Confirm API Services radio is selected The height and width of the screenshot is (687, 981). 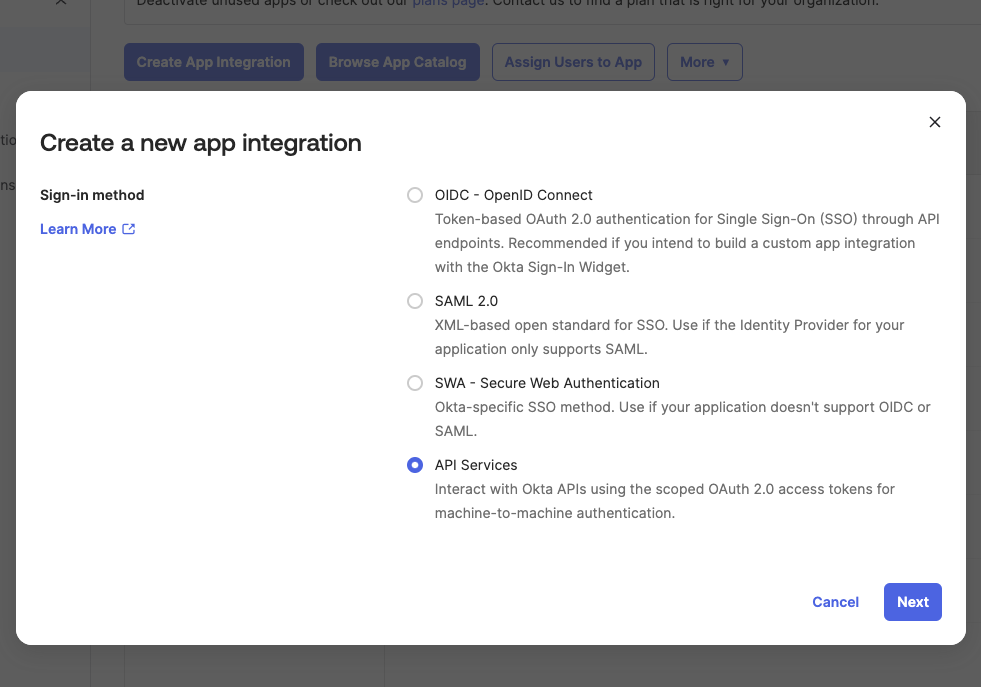pos(415,465)
